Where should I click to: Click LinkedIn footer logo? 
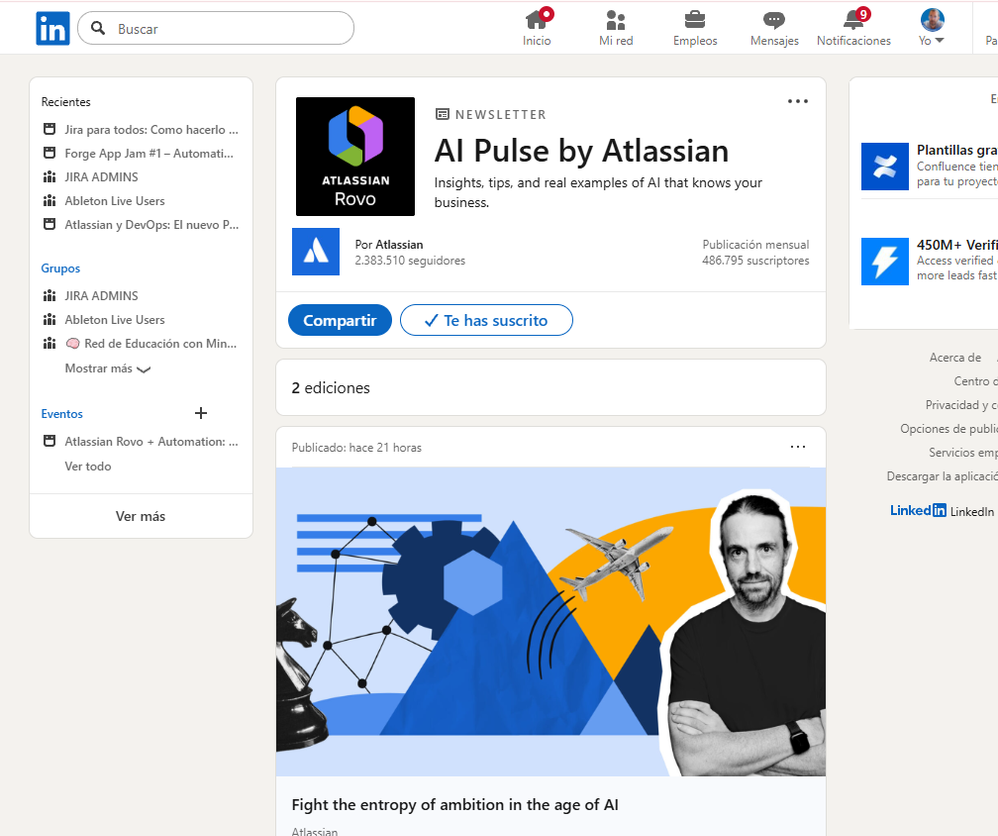coord(918,510)
